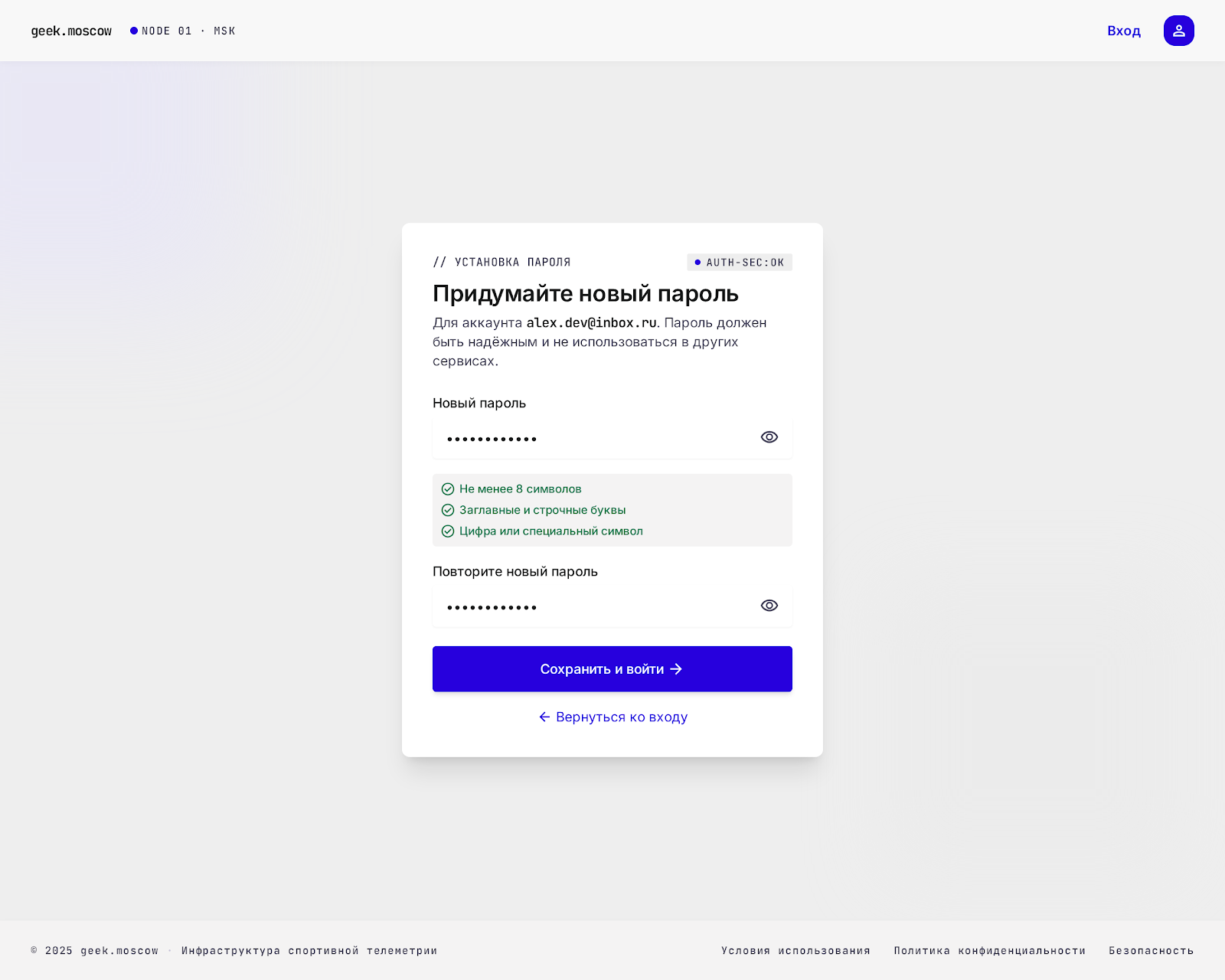Open Условия использования footer link
Viewport: 1225px width, 980px height.
(796, 951)
